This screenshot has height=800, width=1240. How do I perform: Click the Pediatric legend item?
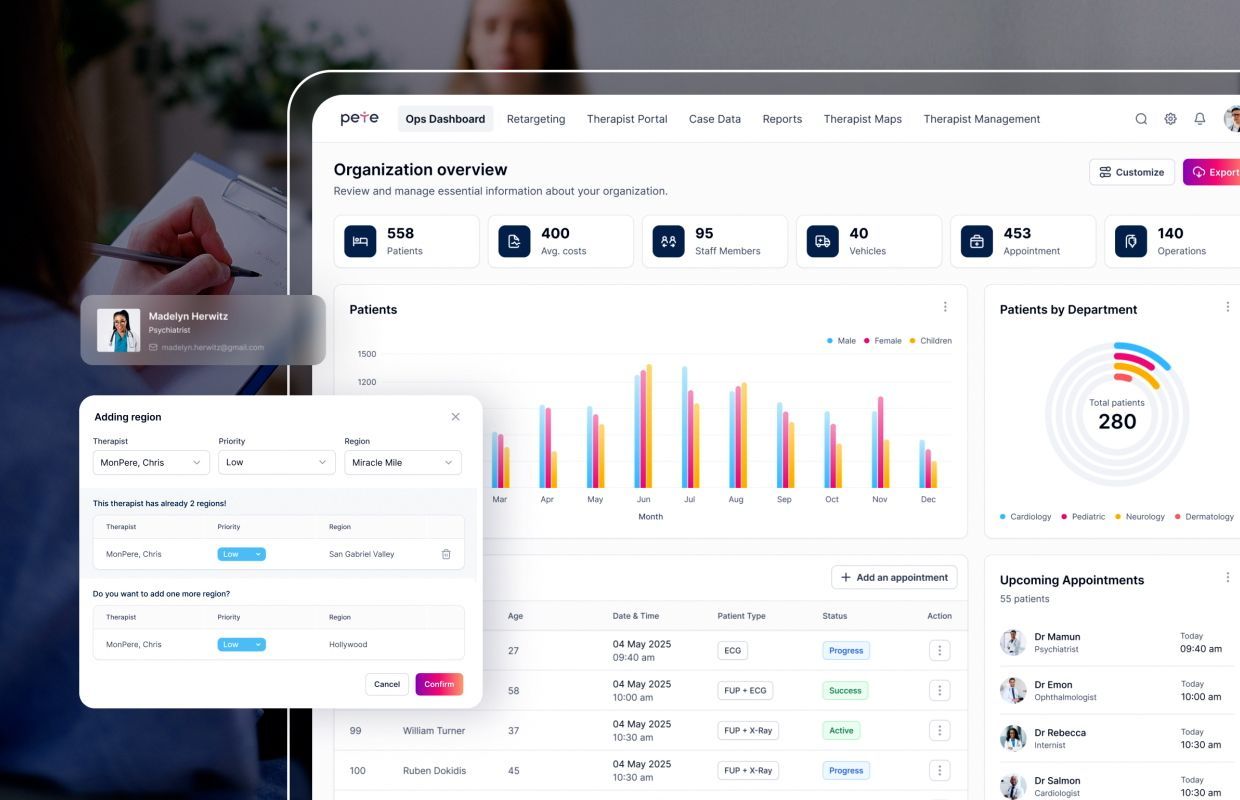pos(1083,517)
